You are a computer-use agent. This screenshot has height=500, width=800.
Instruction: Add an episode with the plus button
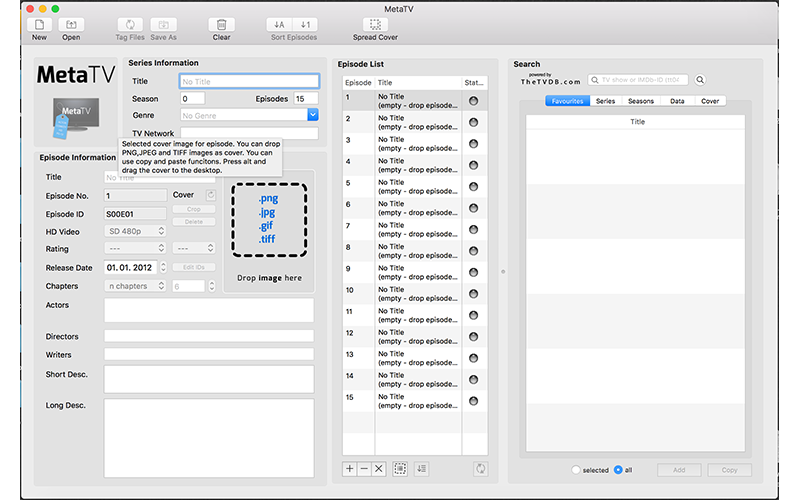(x=350, y=468)
